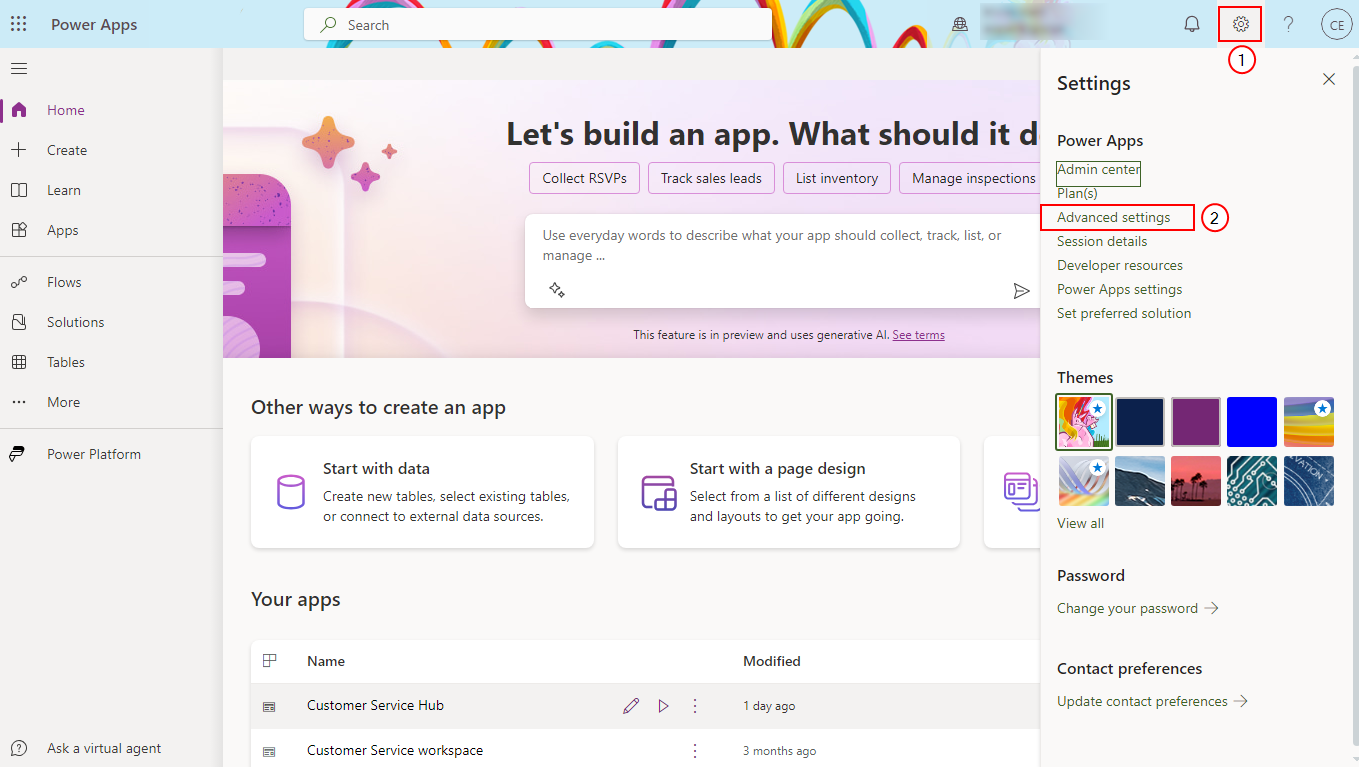Viewport: 1359px width, 767px height.
Task: Select the bright blue theme swatch
Action: pyautogui.click(x=1252, y=422)
